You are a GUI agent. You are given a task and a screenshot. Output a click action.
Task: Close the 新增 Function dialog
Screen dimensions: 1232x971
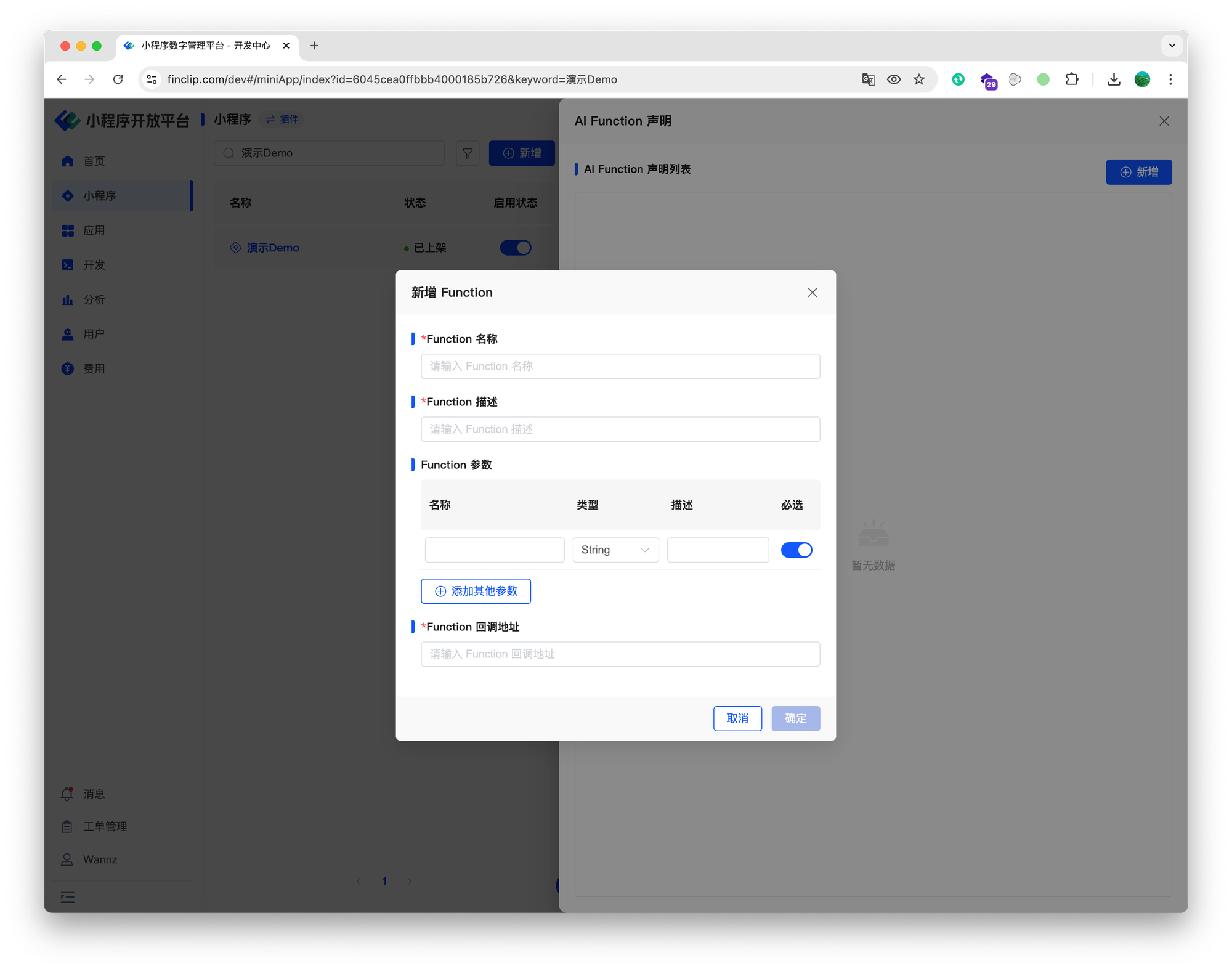812,293
